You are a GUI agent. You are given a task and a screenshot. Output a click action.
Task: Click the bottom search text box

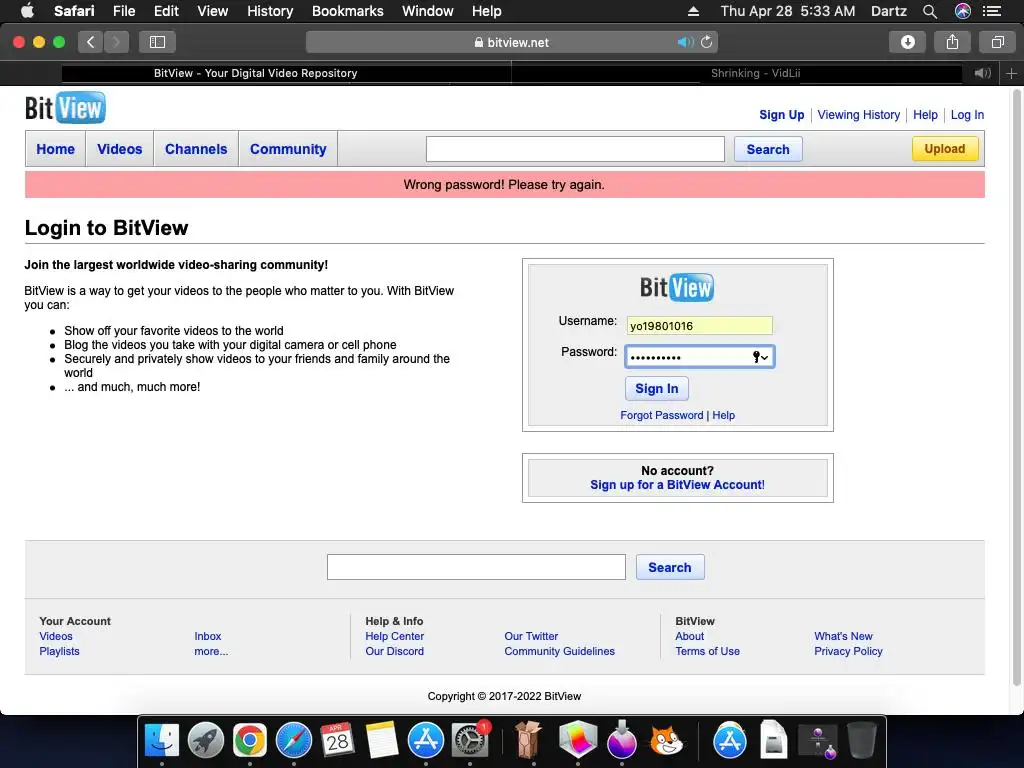pyautogui.click(x=476, y=567)
